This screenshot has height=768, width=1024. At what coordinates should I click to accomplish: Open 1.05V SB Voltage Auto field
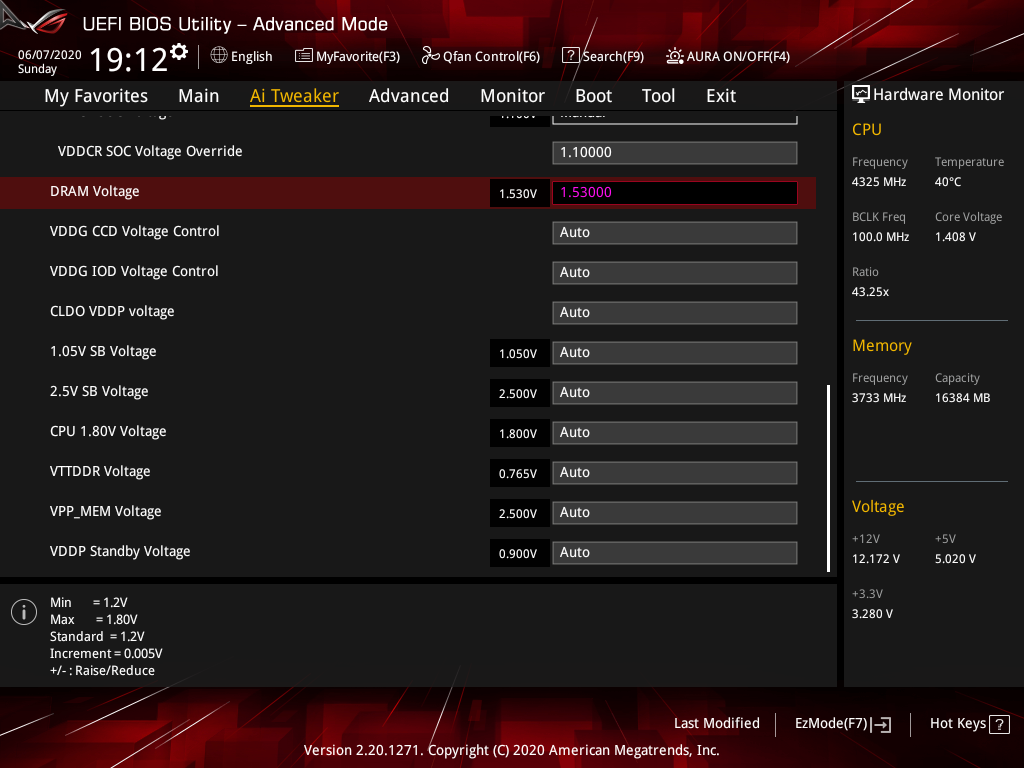[675, 353]
